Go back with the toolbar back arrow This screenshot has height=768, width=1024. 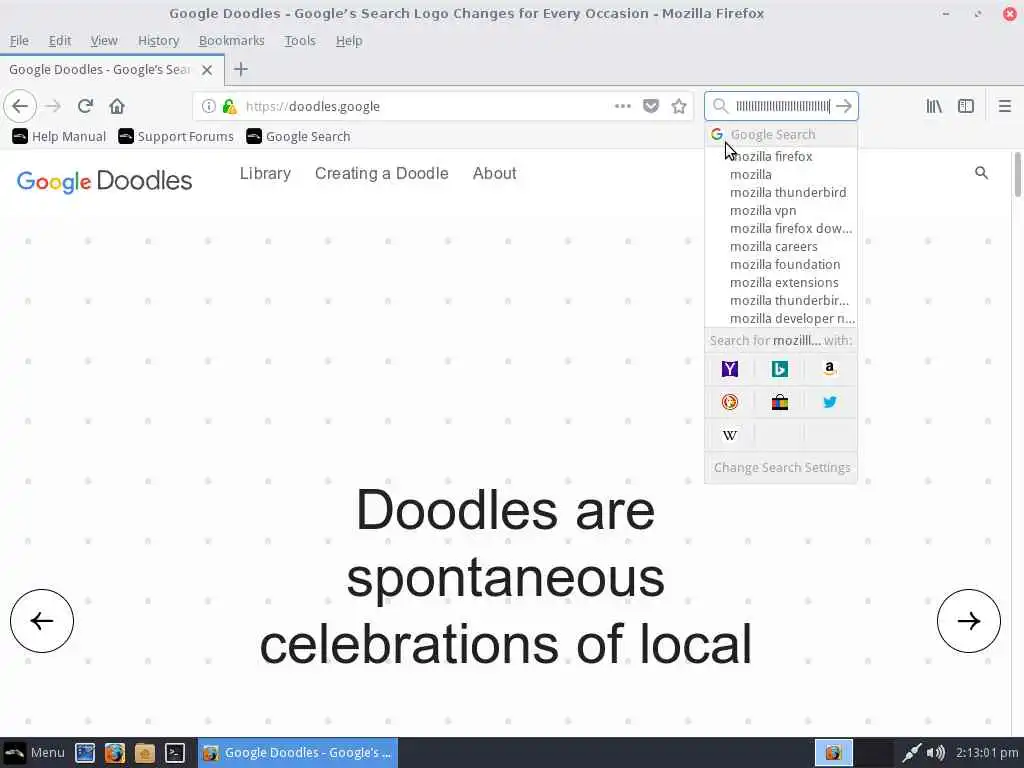pyautogui.click(x=20, y=106)
